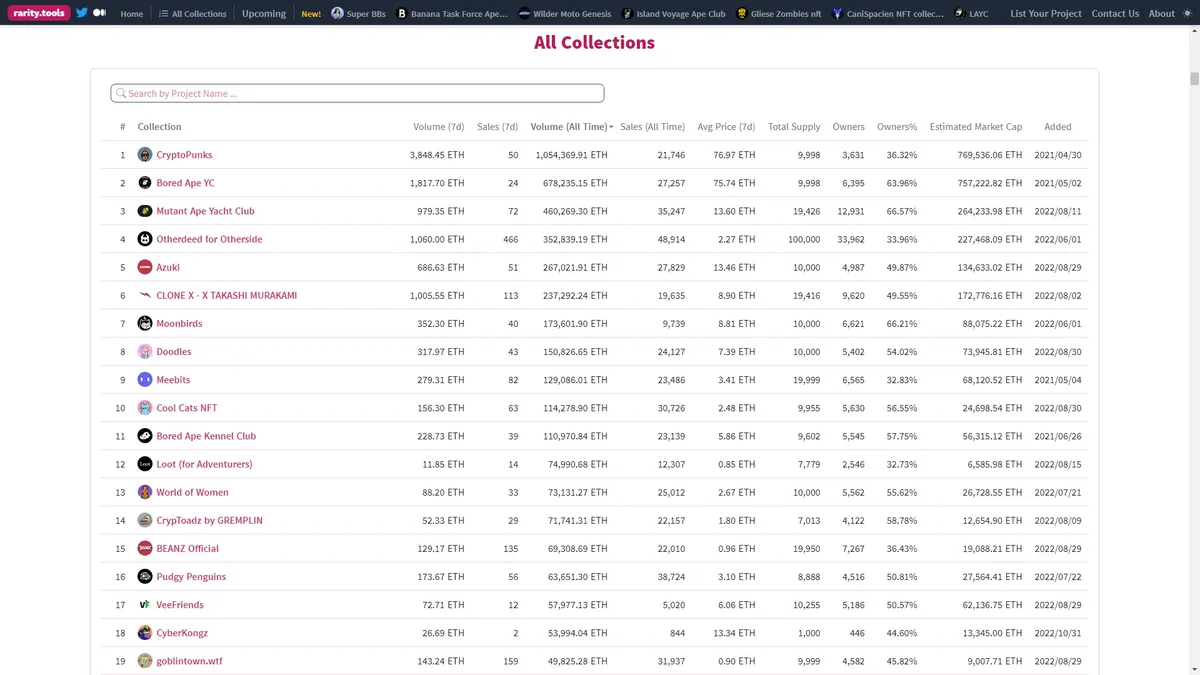Screen dimensions: 1200x675
Task: Sort by Added date column header
Action: pyautogui.click(x=1058, y=127)
